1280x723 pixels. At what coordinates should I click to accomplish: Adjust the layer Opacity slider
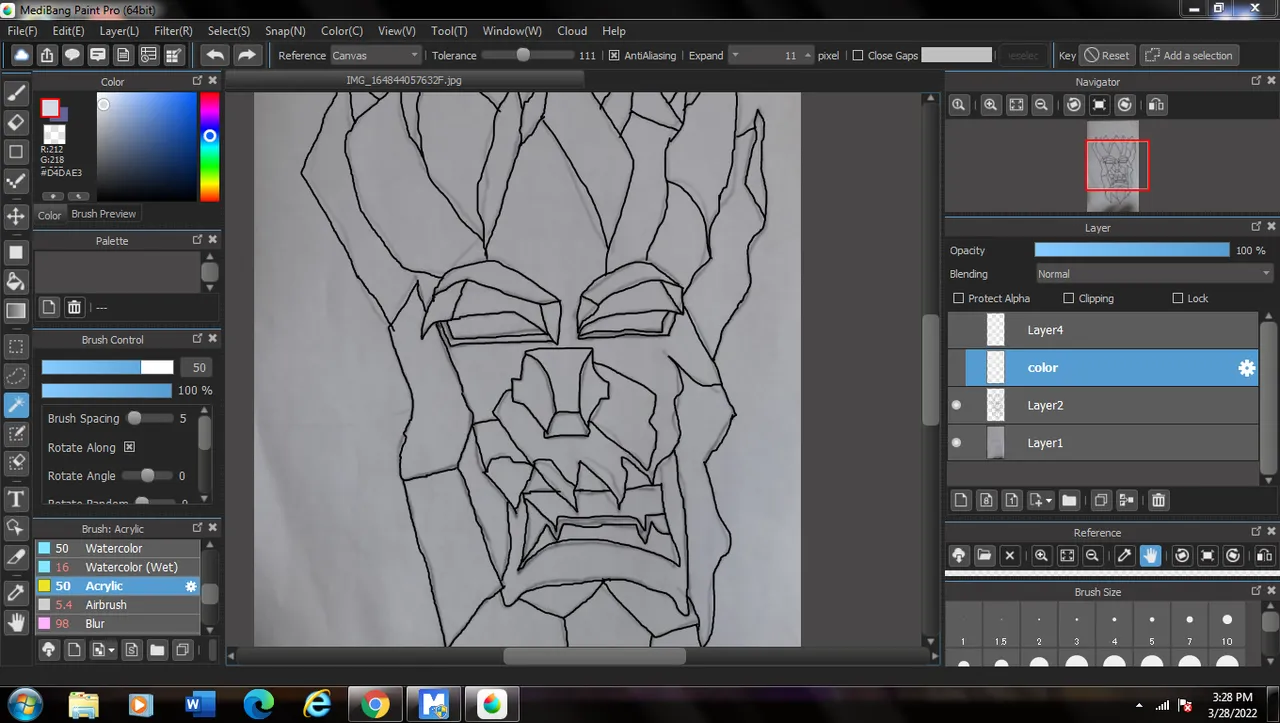tap(1131, 250)
